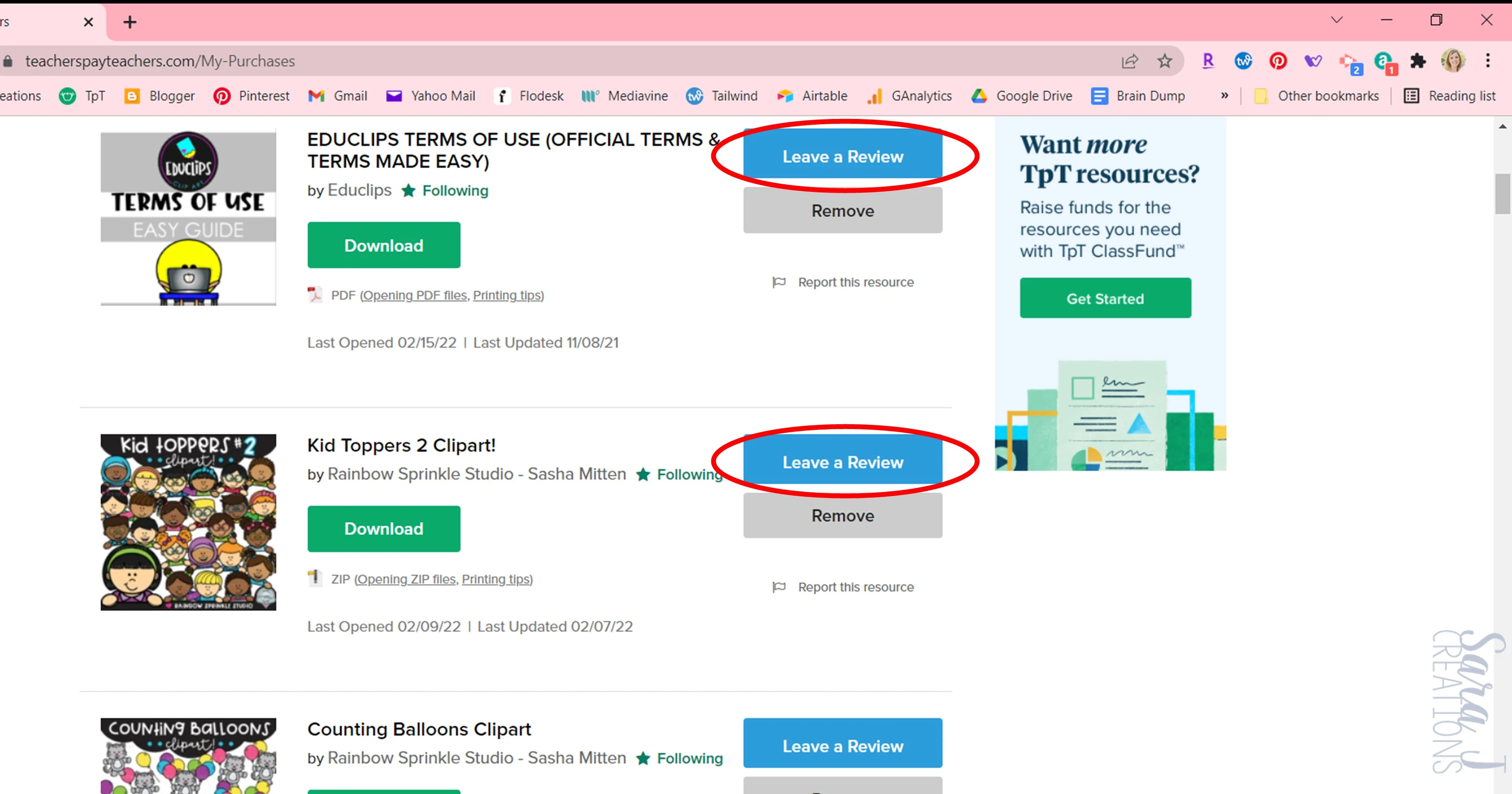Viewport: 1512px width, 794px height.
Task: Download the Kid Toppers 2 Clipart
Action: pos(383,529)
